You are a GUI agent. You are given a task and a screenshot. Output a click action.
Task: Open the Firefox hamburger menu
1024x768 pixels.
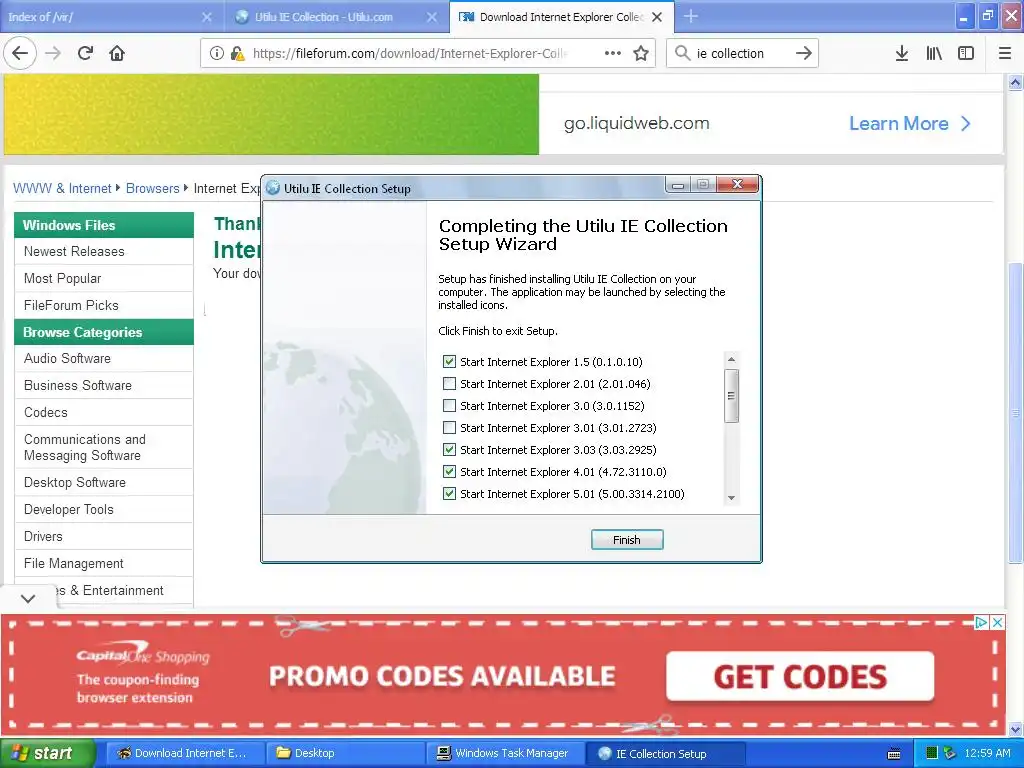coord(1004,53)
